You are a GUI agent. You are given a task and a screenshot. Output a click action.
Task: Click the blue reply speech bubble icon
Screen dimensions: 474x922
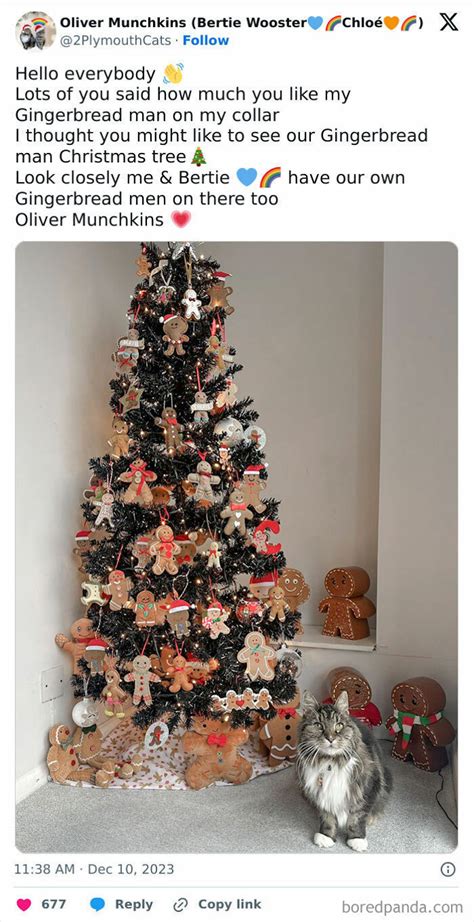coord(98,904)
